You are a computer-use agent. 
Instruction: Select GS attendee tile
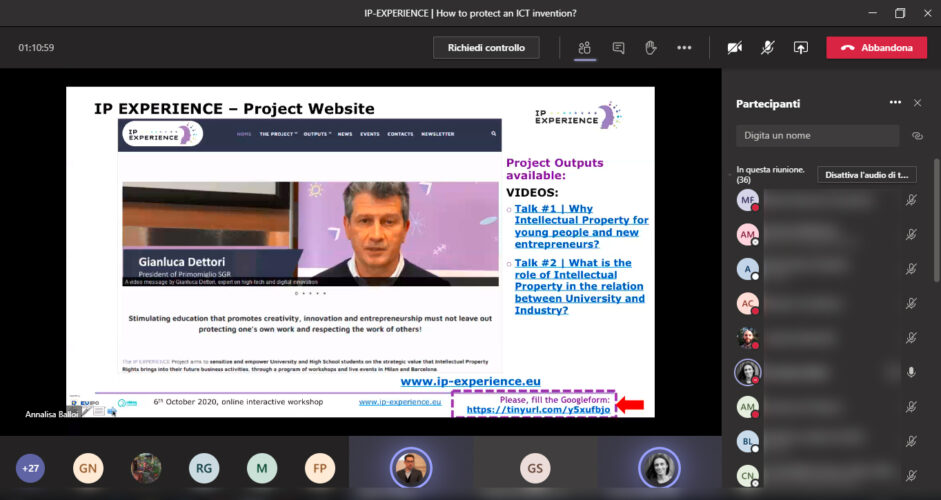(x=535, y=468)
